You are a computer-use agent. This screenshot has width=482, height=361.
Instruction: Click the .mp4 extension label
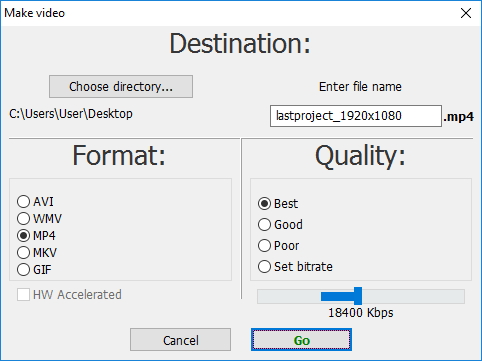(x=458, y=117)
